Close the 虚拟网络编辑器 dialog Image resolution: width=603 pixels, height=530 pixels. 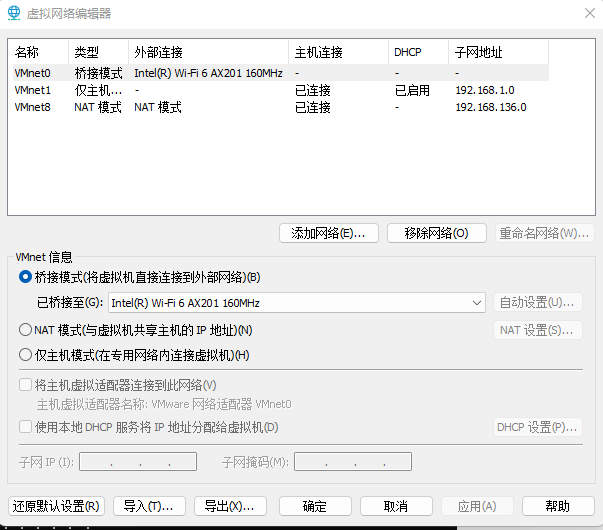(590, 13)
